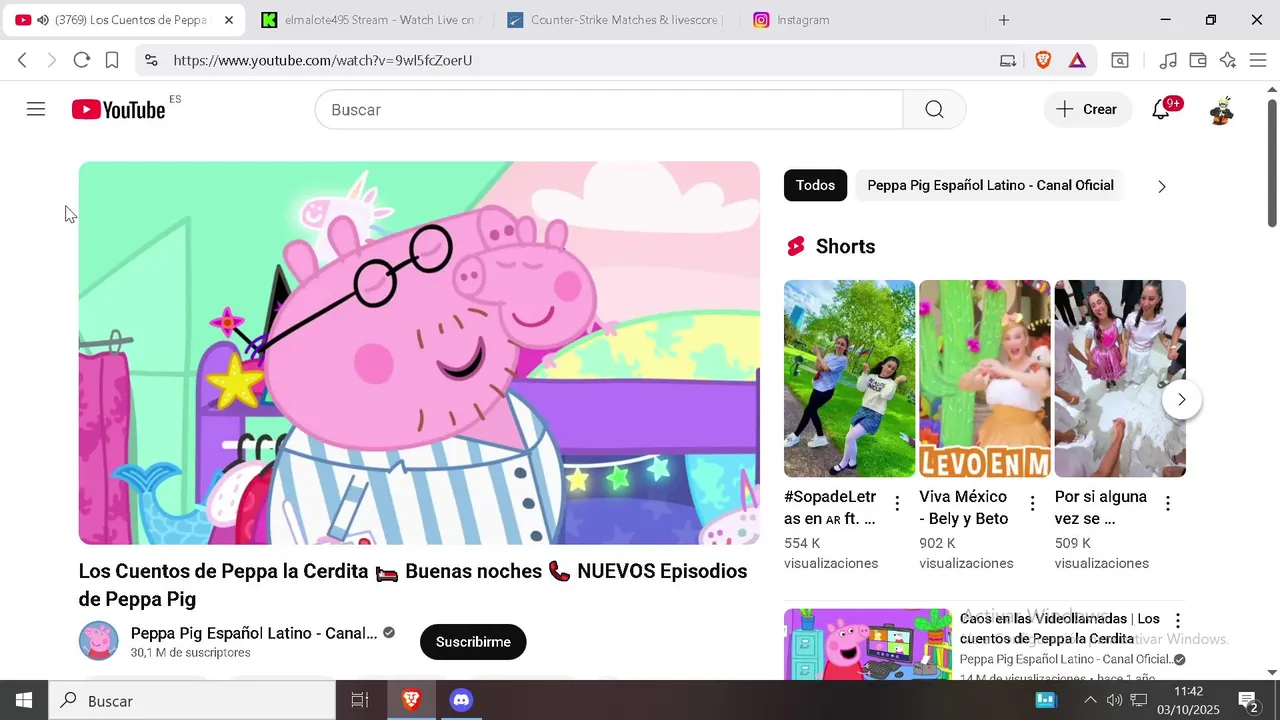Open Leo AI sparkle icon
This screenshot has width=1280, height=720.
[x=1228, y=60]
